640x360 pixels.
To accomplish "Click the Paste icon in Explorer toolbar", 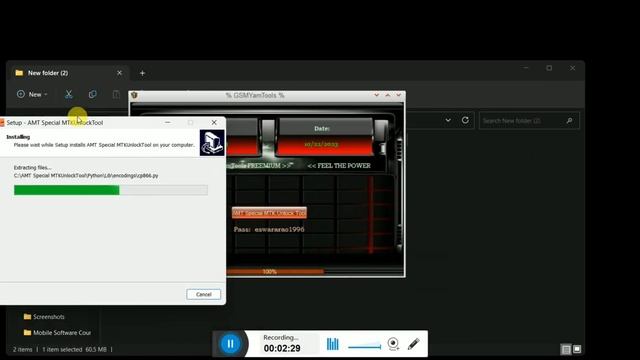I will click(x=116, y=94).
